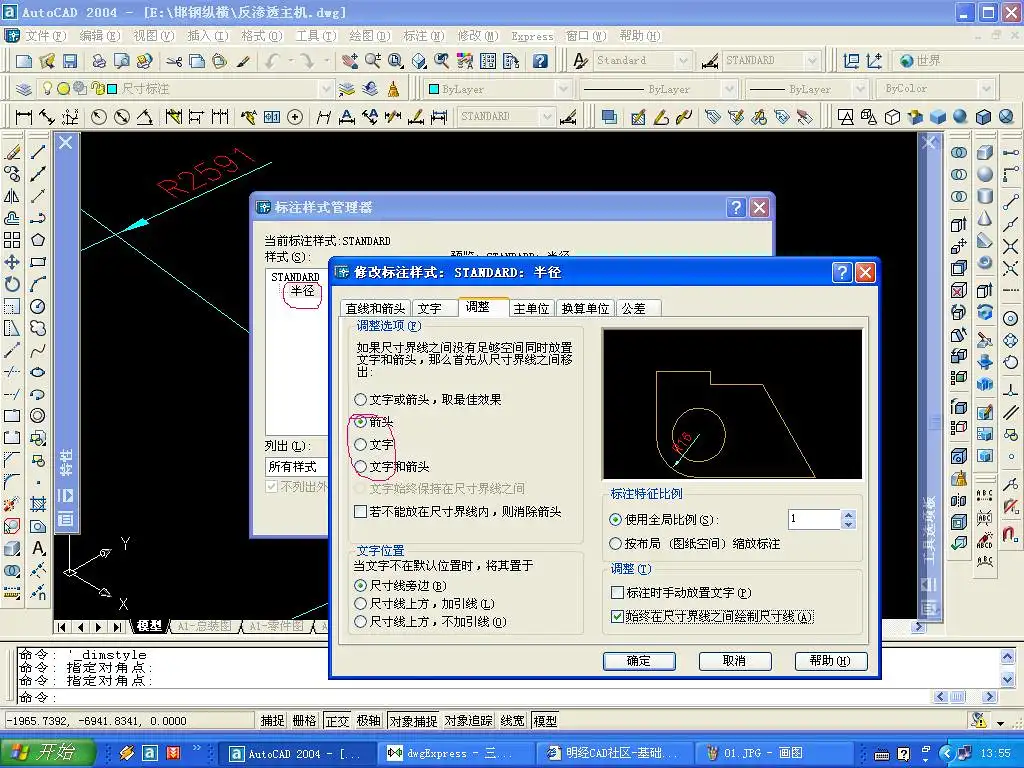The height and width of the screenshot is (768, 1024).
Task: Click the Help question mark toolbar icon
Action: coord(540,61)
